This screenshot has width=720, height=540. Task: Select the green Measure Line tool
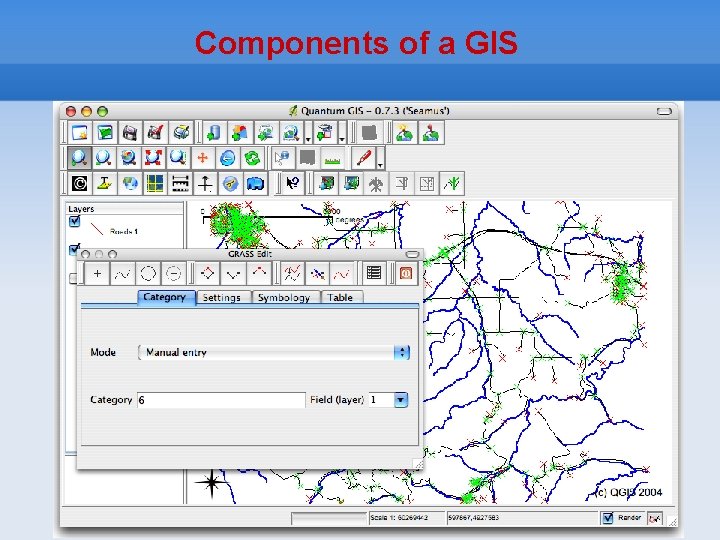332,158
